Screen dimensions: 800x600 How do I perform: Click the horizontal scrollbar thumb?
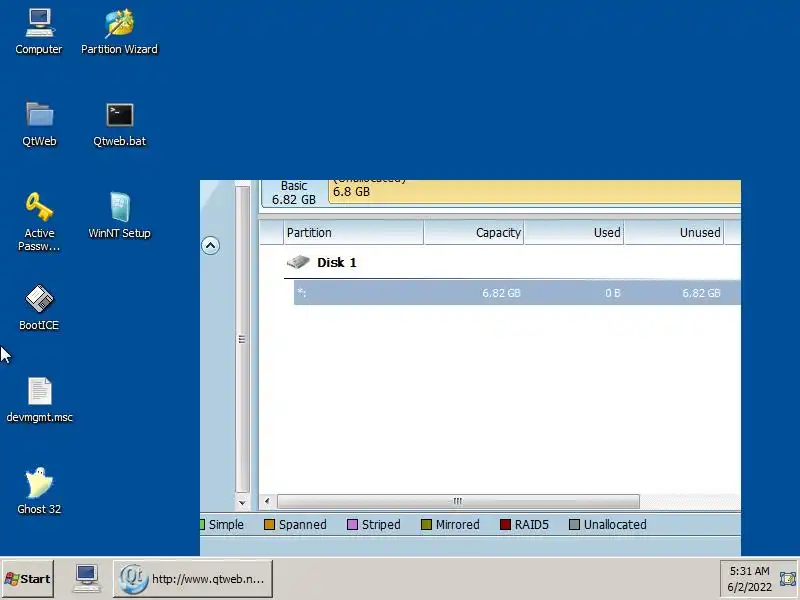coord(458,501)
